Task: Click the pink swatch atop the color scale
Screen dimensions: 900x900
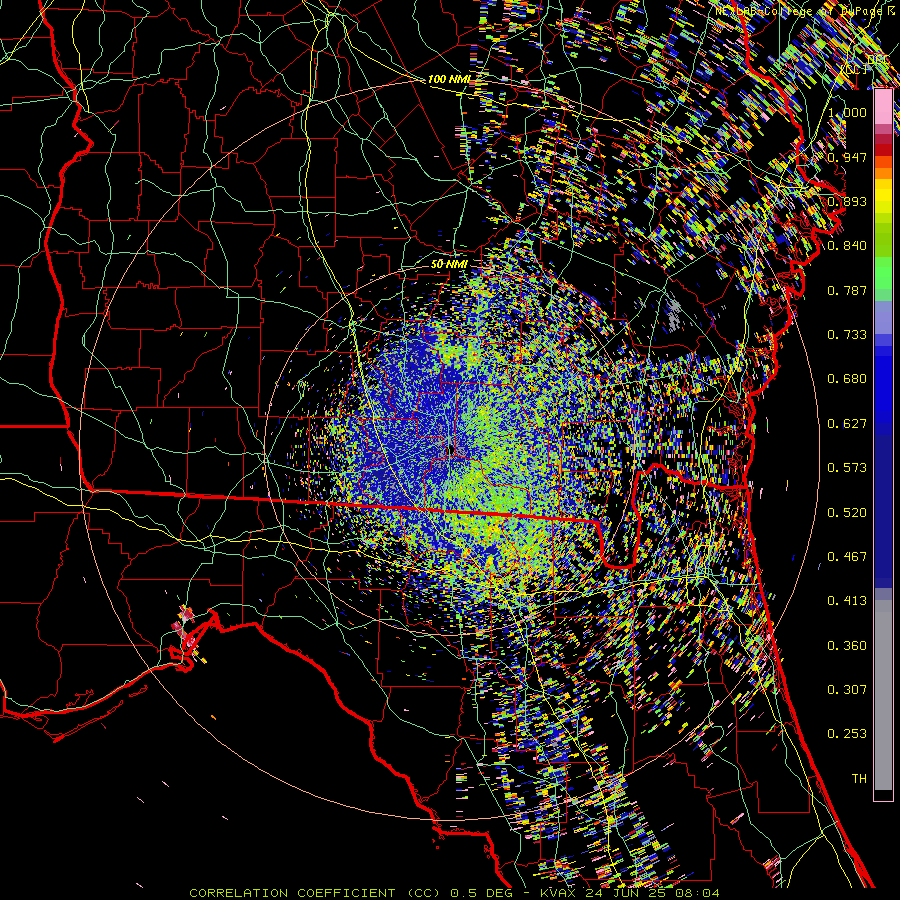Action: [883, 107]
